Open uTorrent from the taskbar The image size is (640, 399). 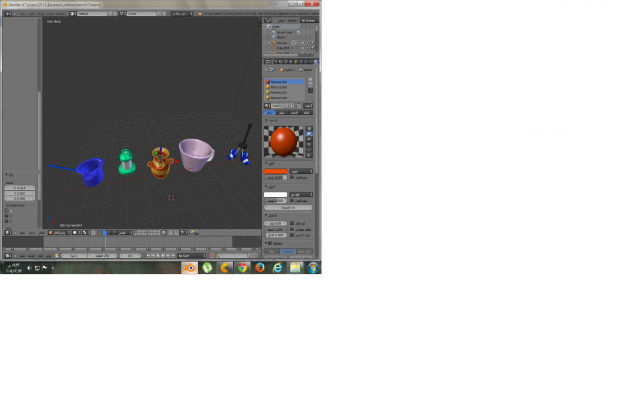[207, 268]
